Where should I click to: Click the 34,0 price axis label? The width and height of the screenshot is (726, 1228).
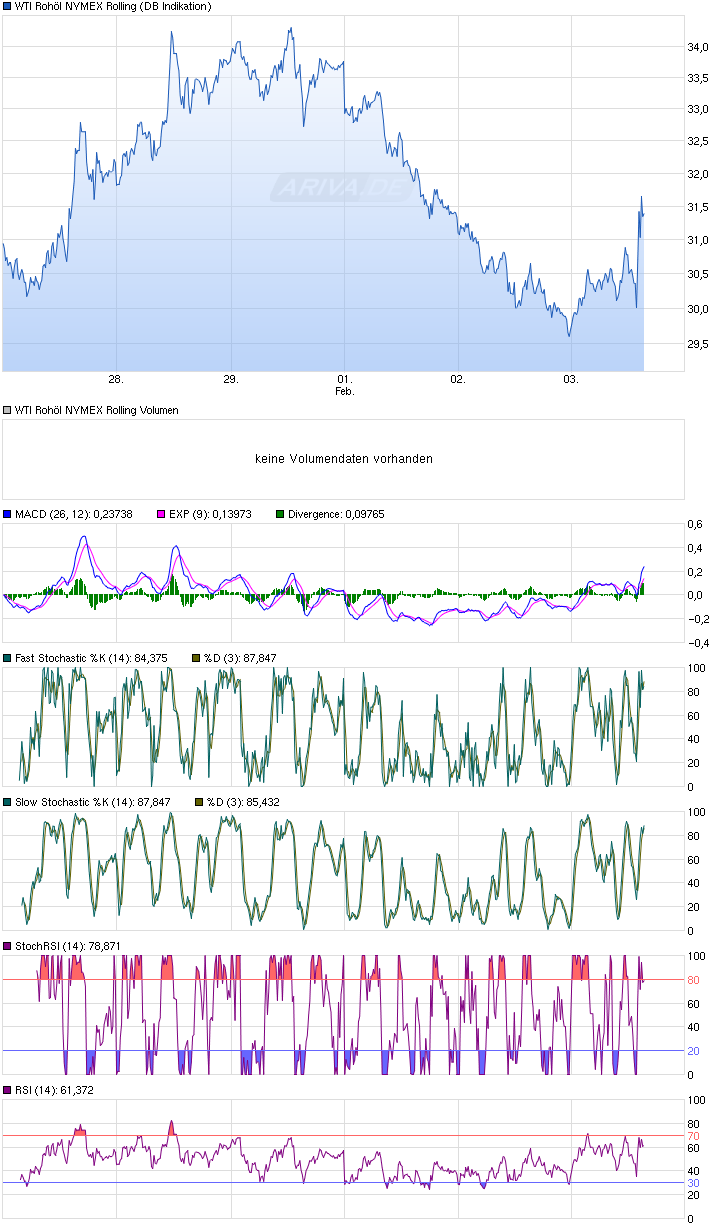click(x=698, y=47)
